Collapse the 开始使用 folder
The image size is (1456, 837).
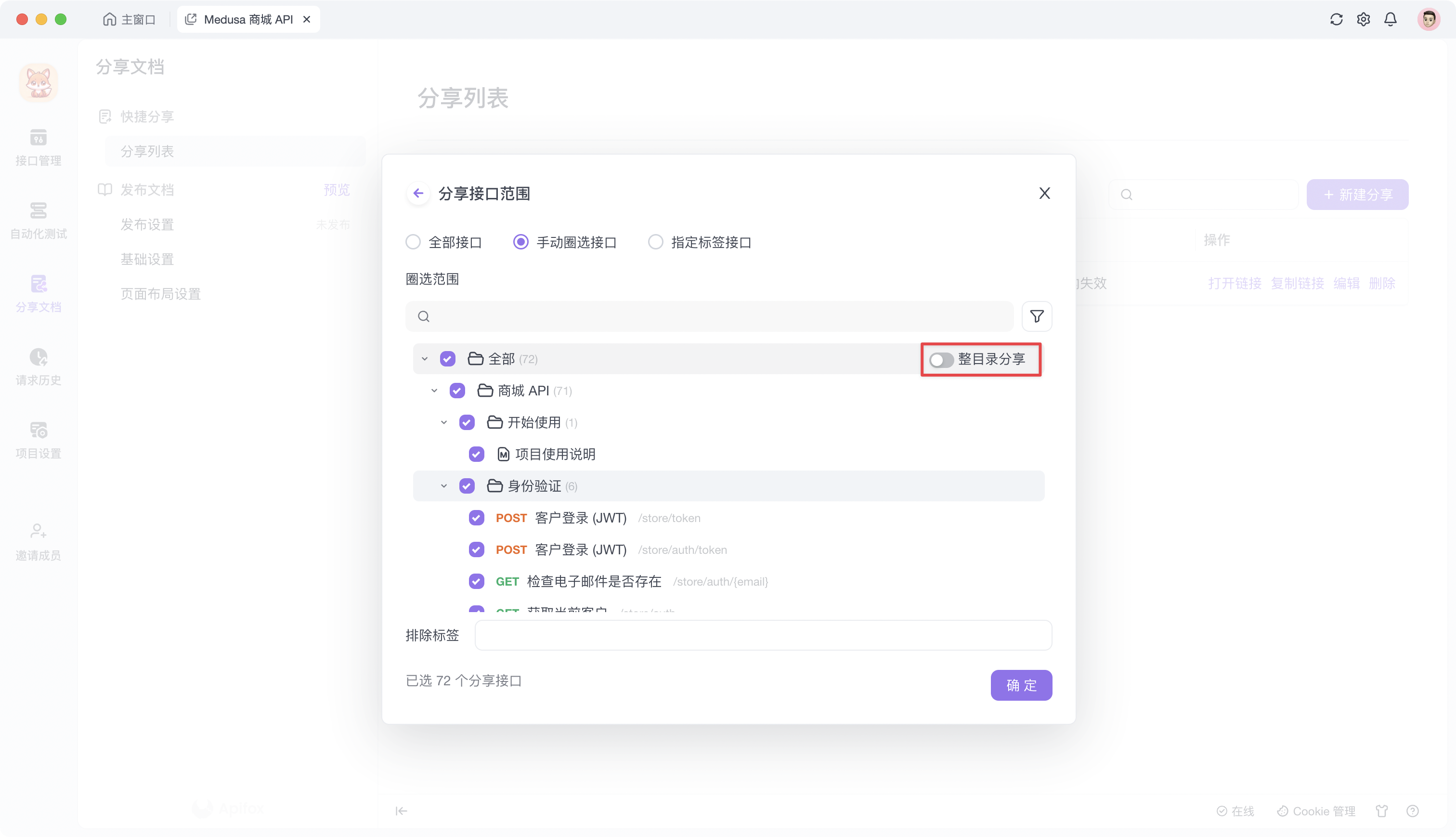click(x=443, y=422)
